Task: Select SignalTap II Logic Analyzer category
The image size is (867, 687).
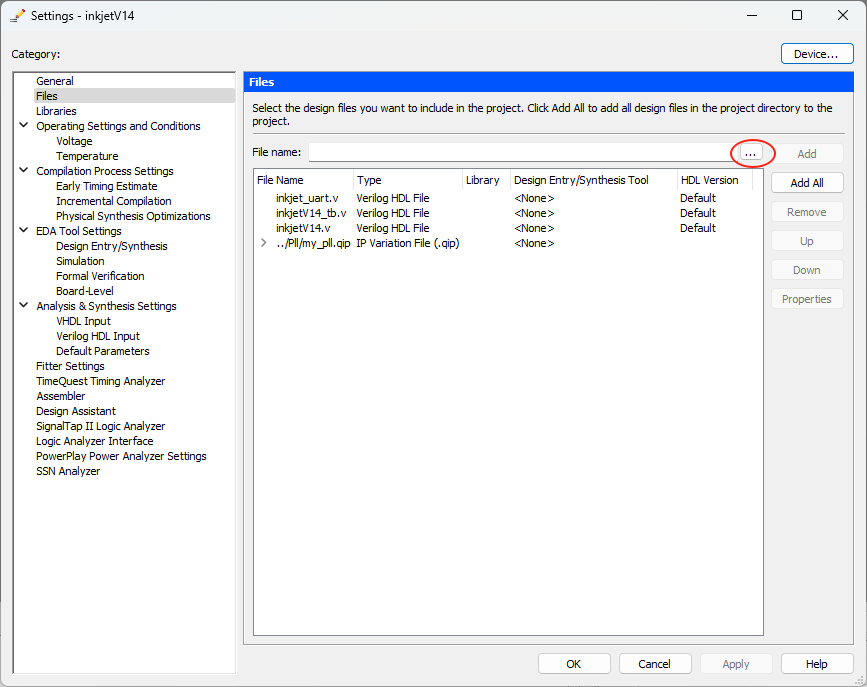Action: point(101,426)
